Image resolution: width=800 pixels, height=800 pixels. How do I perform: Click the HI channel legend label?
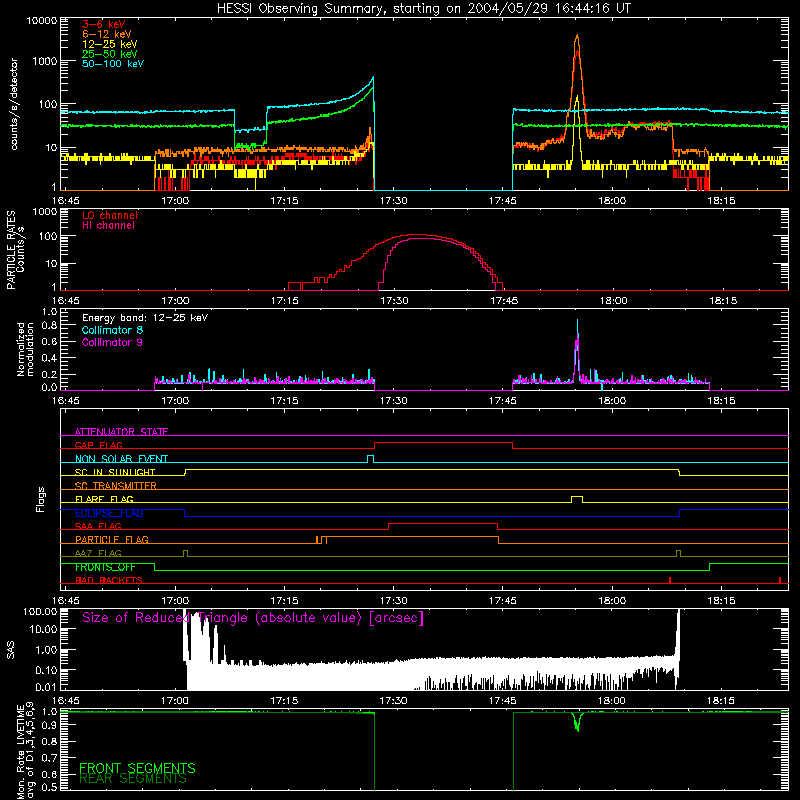(108, 226)
